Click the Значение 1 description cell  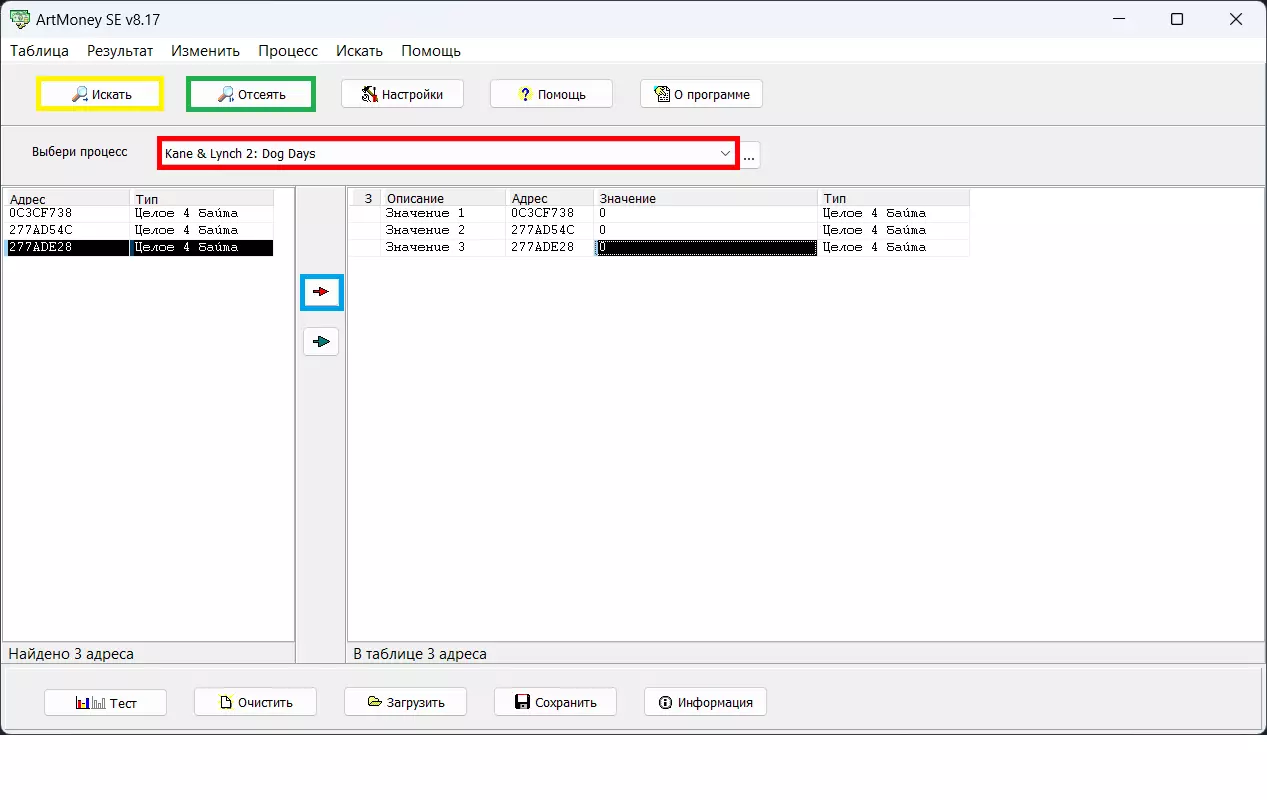coord(443,213)
